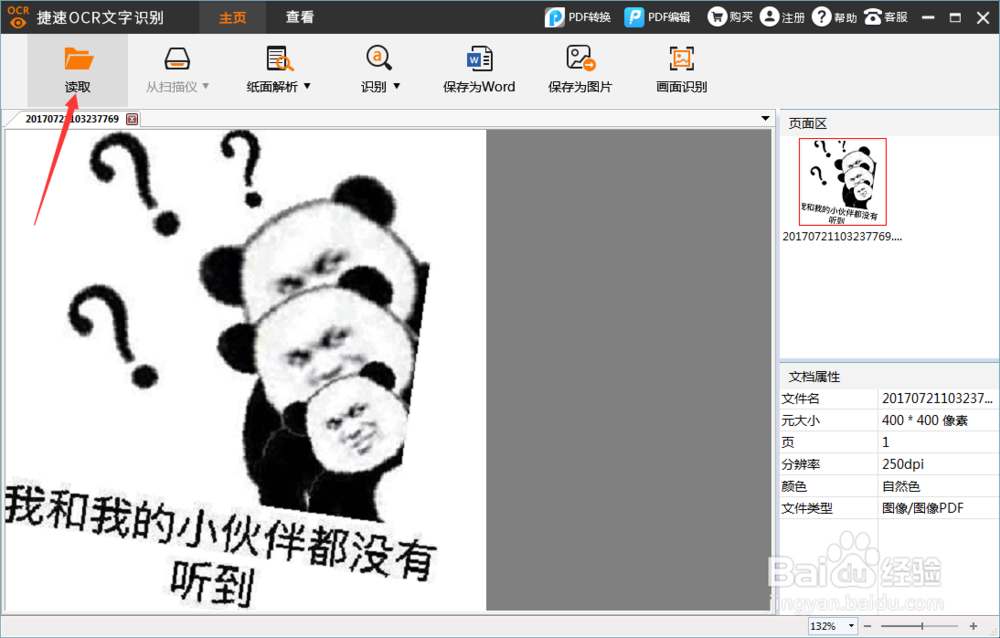Select the page thumbnail in 页面区
The image size is (1000, 638).
[x=841, y=182]
